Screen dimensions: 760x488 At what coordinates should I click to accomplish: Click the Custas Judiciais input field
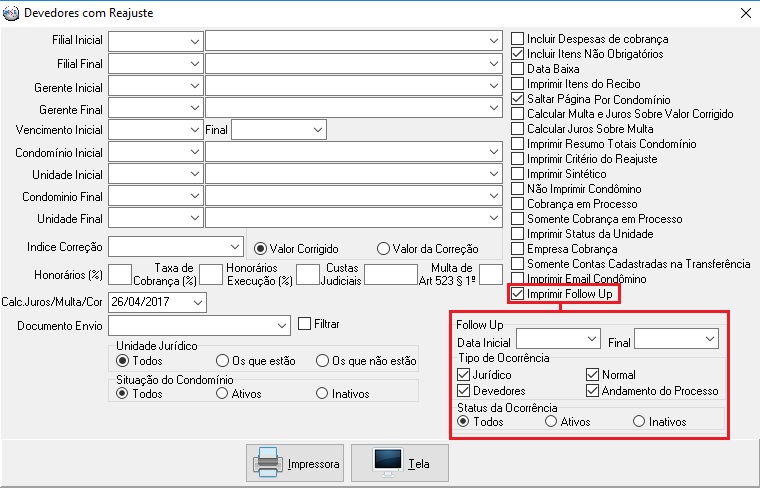[x=390, y=275]
